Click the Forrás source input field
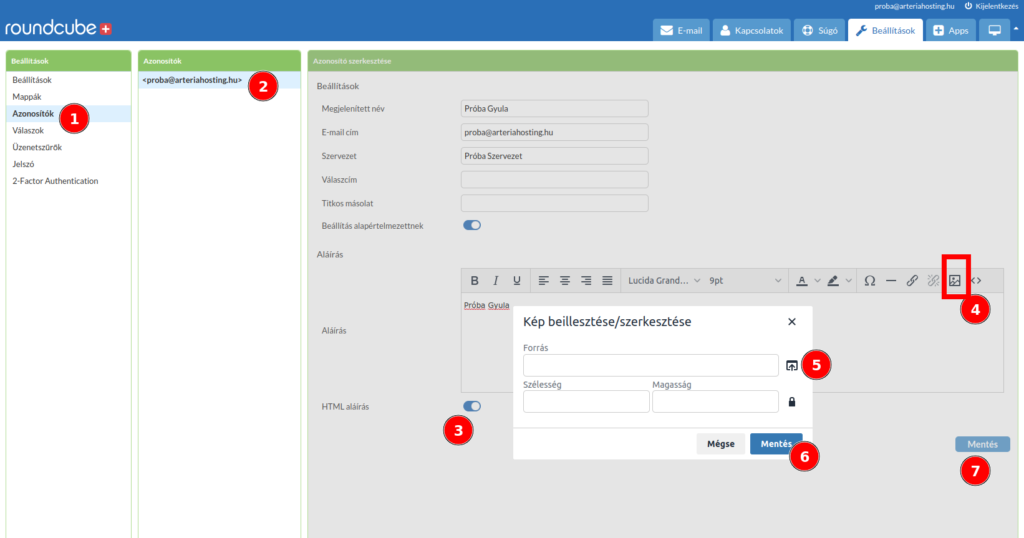 (650, 366)
